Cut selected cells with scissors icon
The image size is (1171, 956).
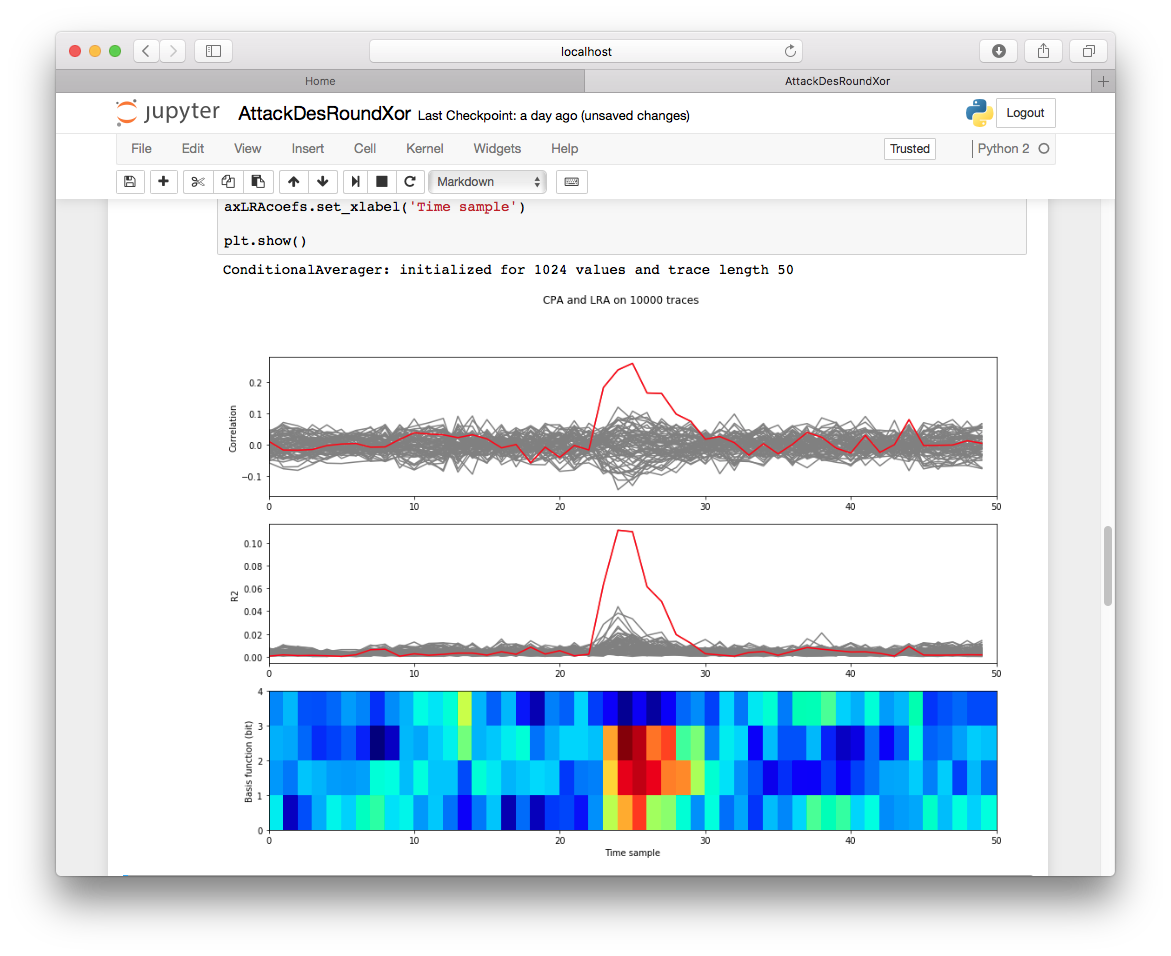(x=198, y=182)
